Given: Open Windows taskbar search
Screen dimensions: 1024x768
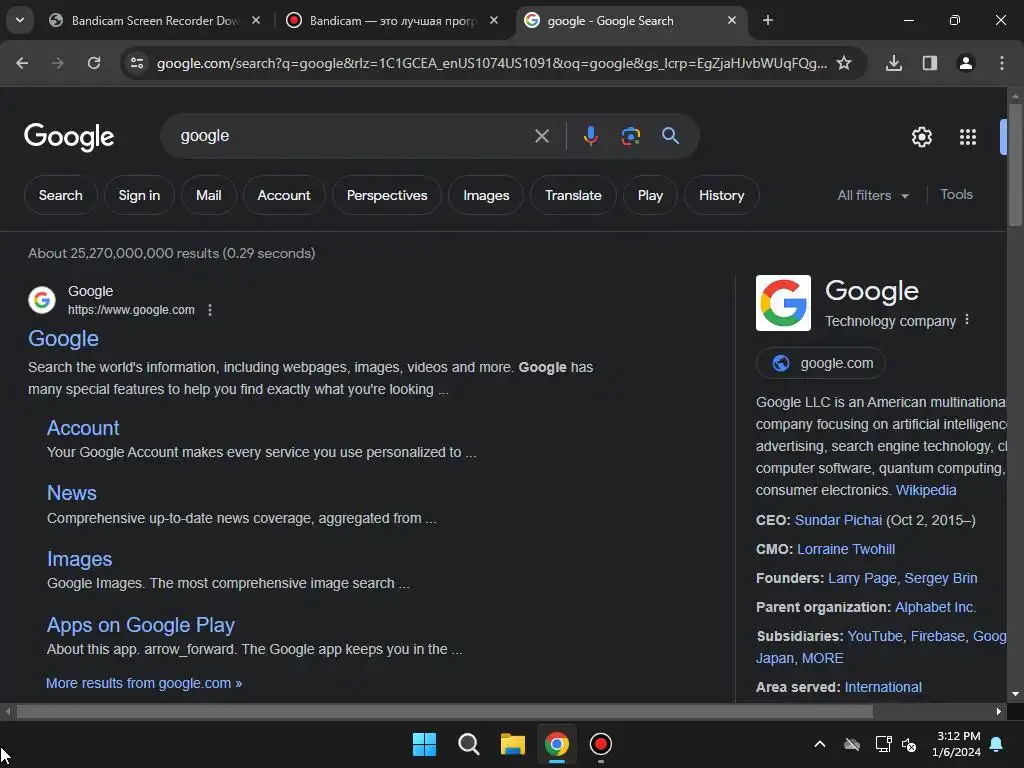Looking at the screenshot, I should click(x=468, y=744).
